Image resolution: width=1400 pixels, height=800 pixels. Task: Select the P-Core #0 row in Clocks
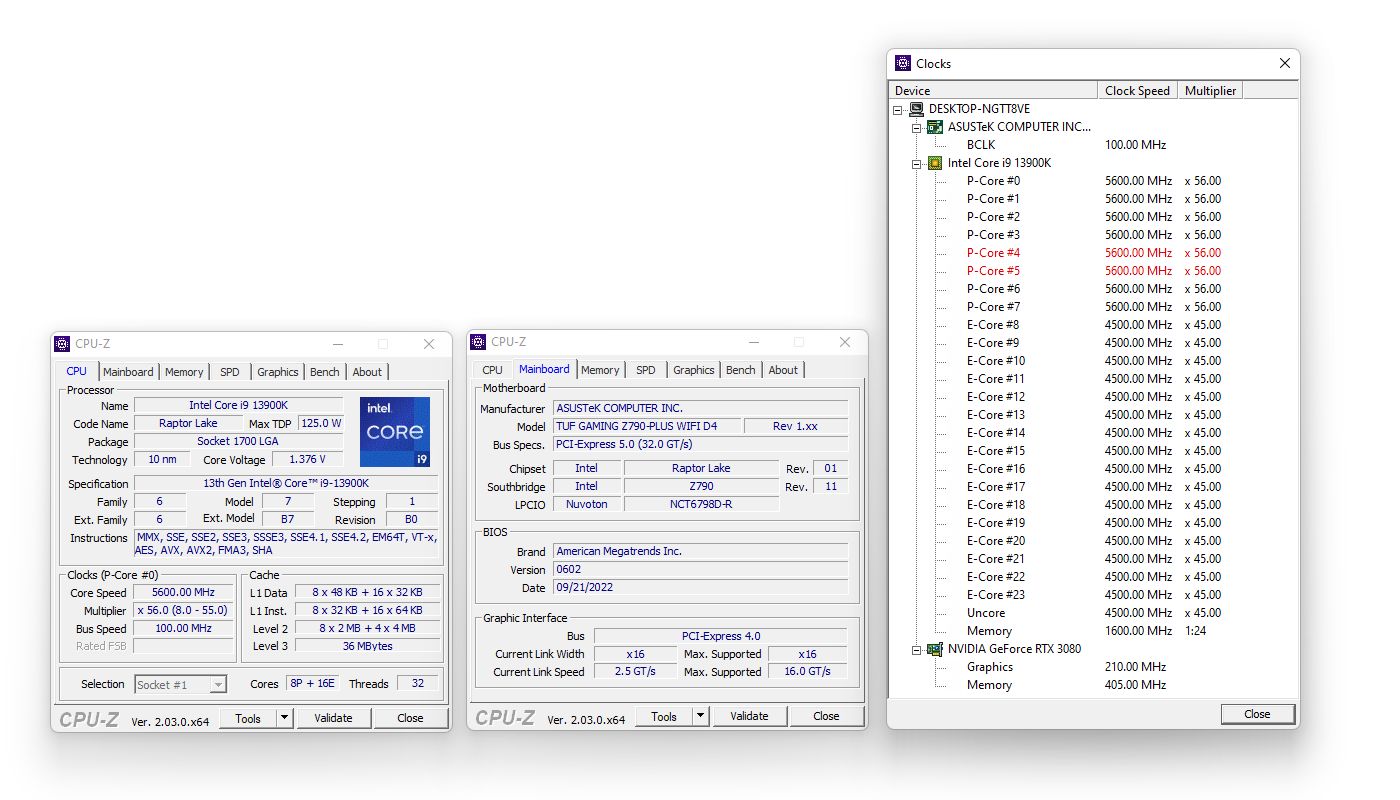[1093, 181]
